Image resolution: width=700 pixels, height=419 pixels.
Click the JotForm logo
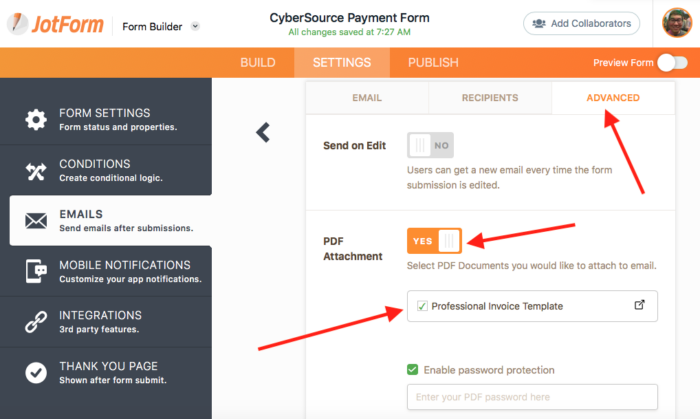point(58,24)
